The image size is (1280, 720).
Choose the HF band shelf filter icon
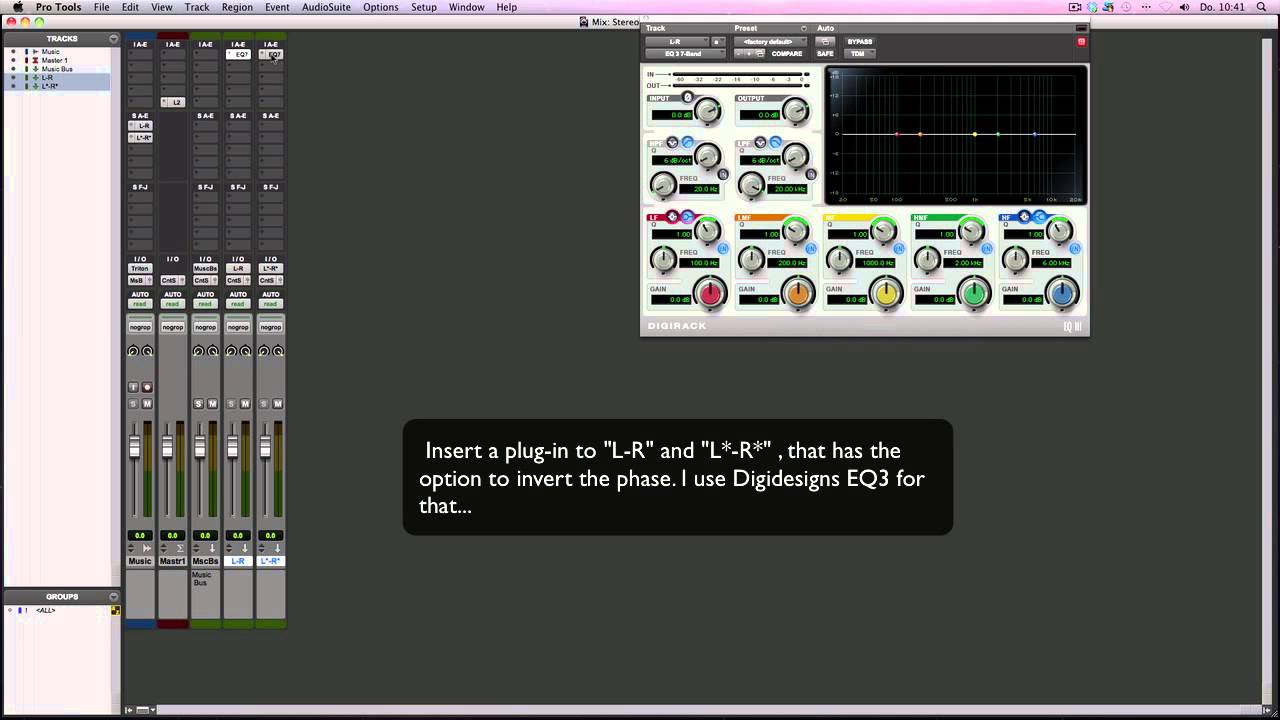click(x=1039, y=216)
